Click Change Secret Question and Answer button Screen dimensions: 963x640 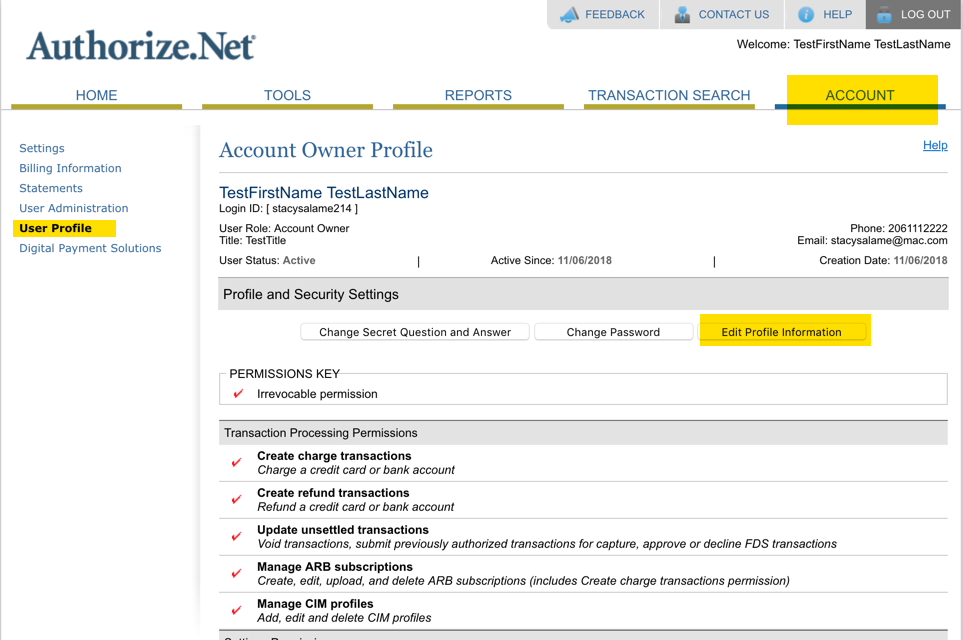(x=415, y=332)
